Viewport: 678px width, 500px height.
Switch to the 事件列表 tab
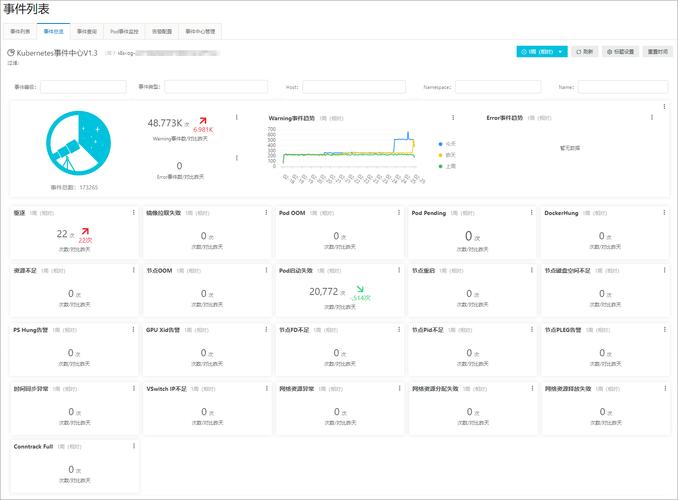pyautogui.click(x=20, y=32)
